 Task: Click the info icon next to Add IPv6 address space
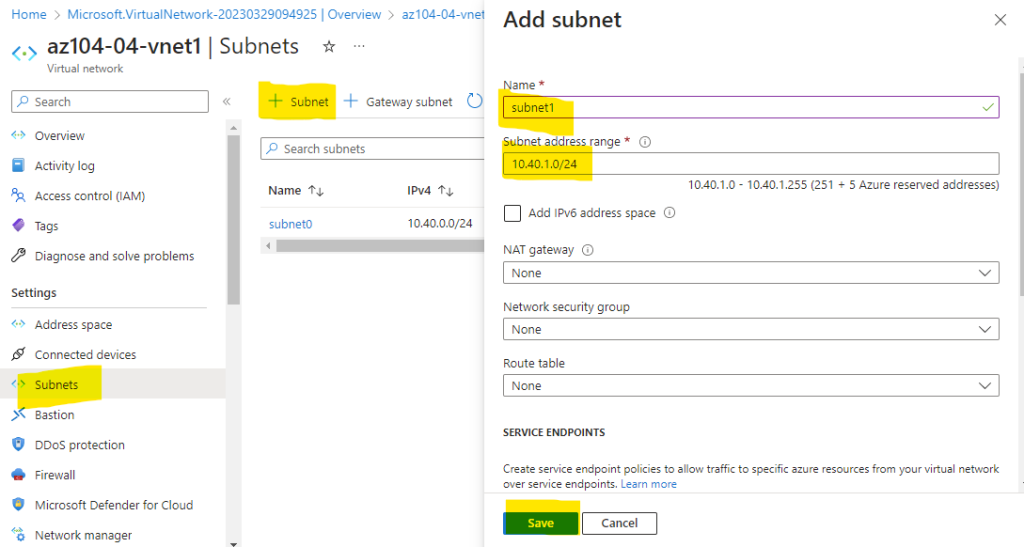(x=669, y=213)
